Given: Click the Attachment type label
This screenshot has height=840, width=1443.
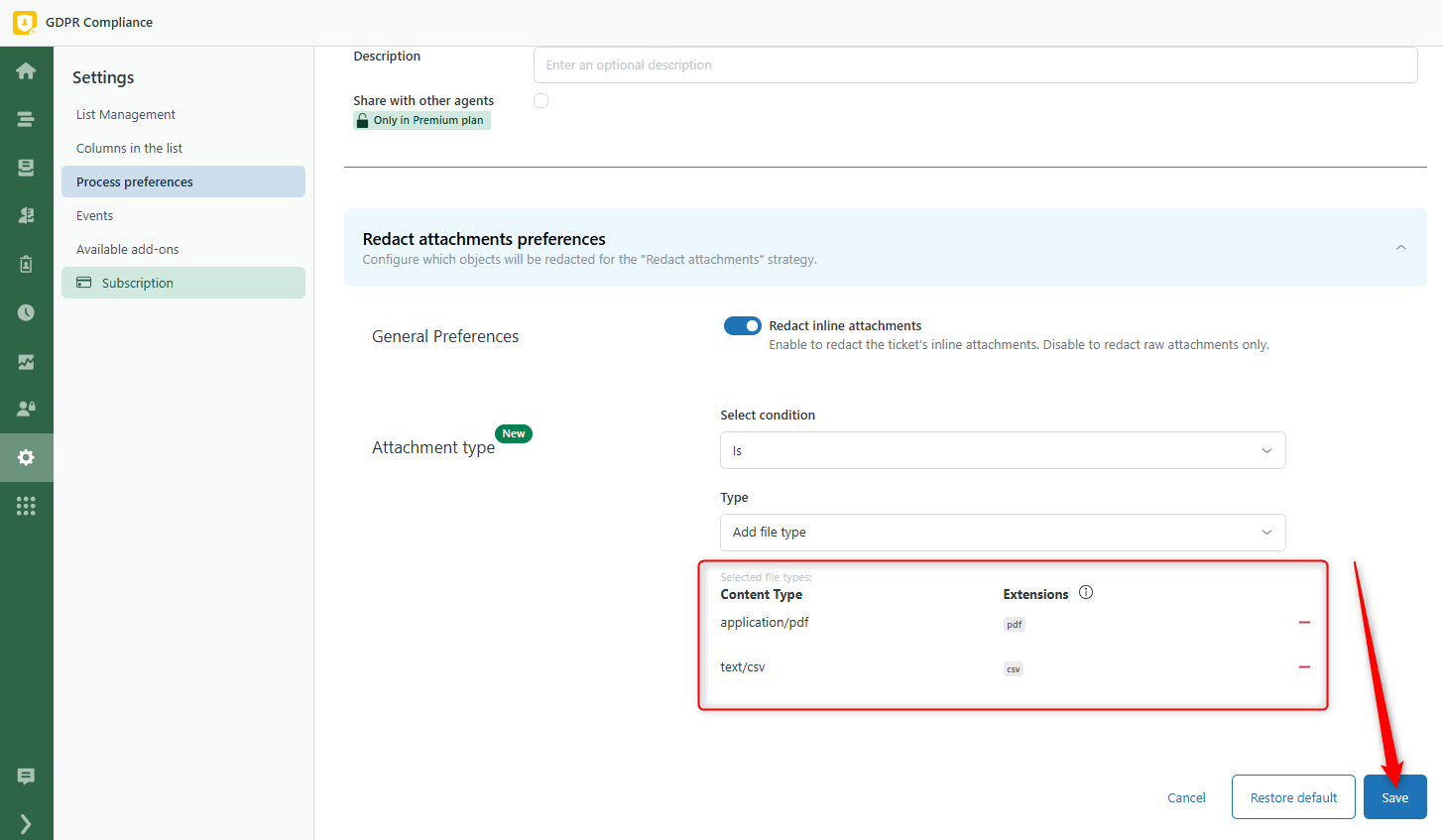Looking at the screenshot, I should point(433,447).
